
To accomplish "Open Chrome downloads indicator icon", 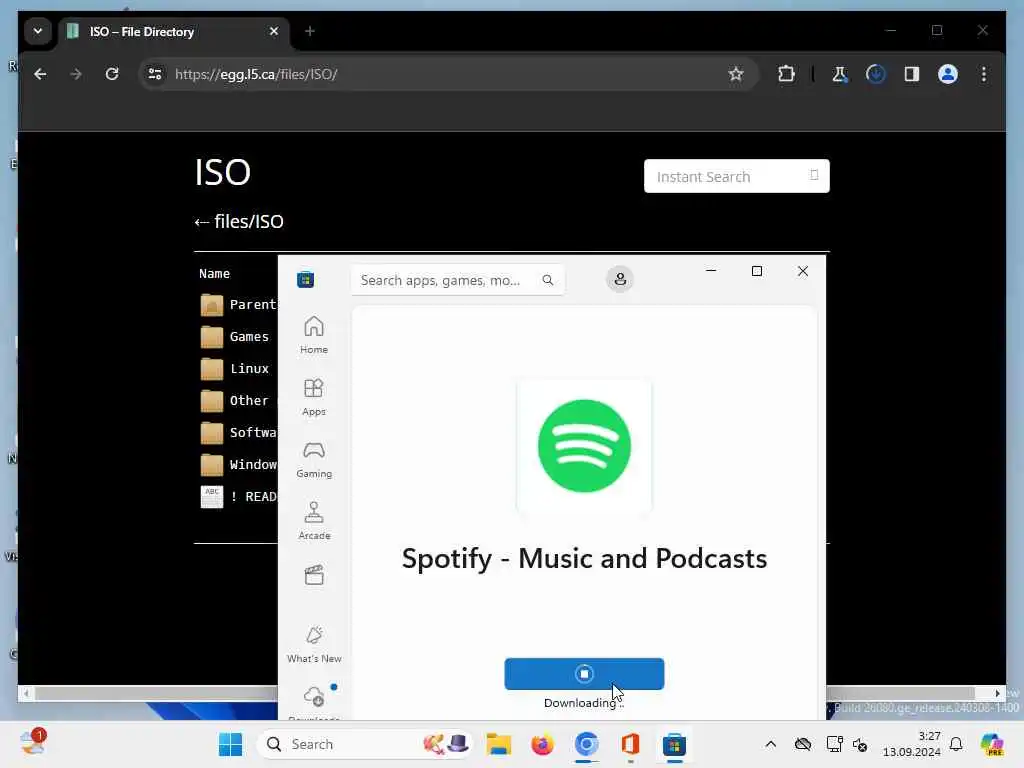I will (876, 74).
